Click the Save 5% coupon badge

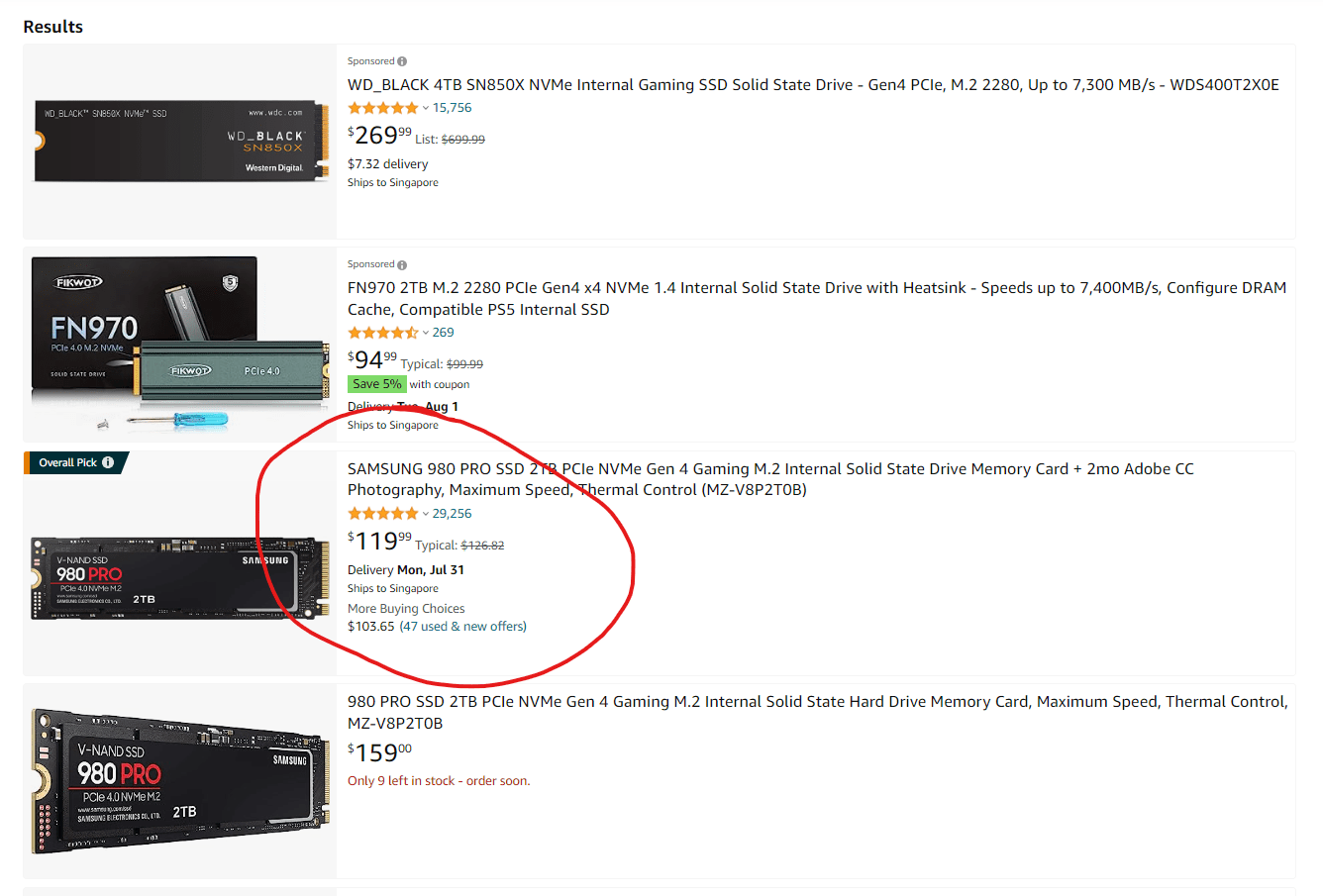tap(377, 384)
